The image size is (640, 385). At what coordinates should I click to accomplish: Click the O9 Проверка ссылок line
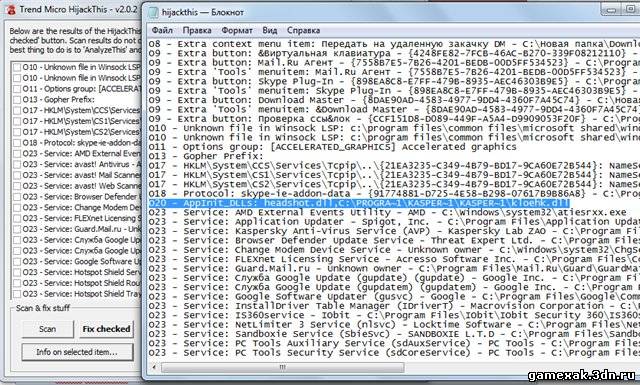[394, 119]
